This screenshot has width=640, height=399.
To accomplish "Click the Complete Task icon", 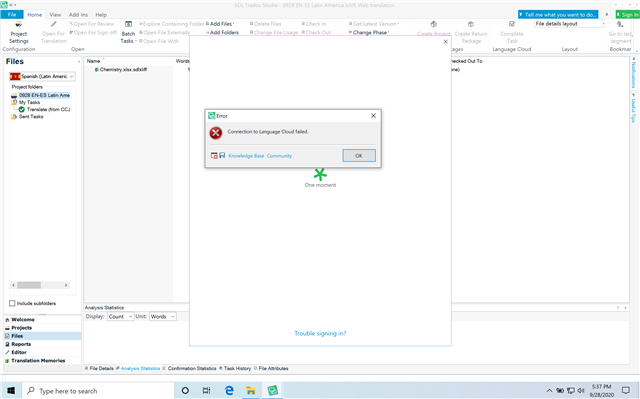I will pos(511,24).
